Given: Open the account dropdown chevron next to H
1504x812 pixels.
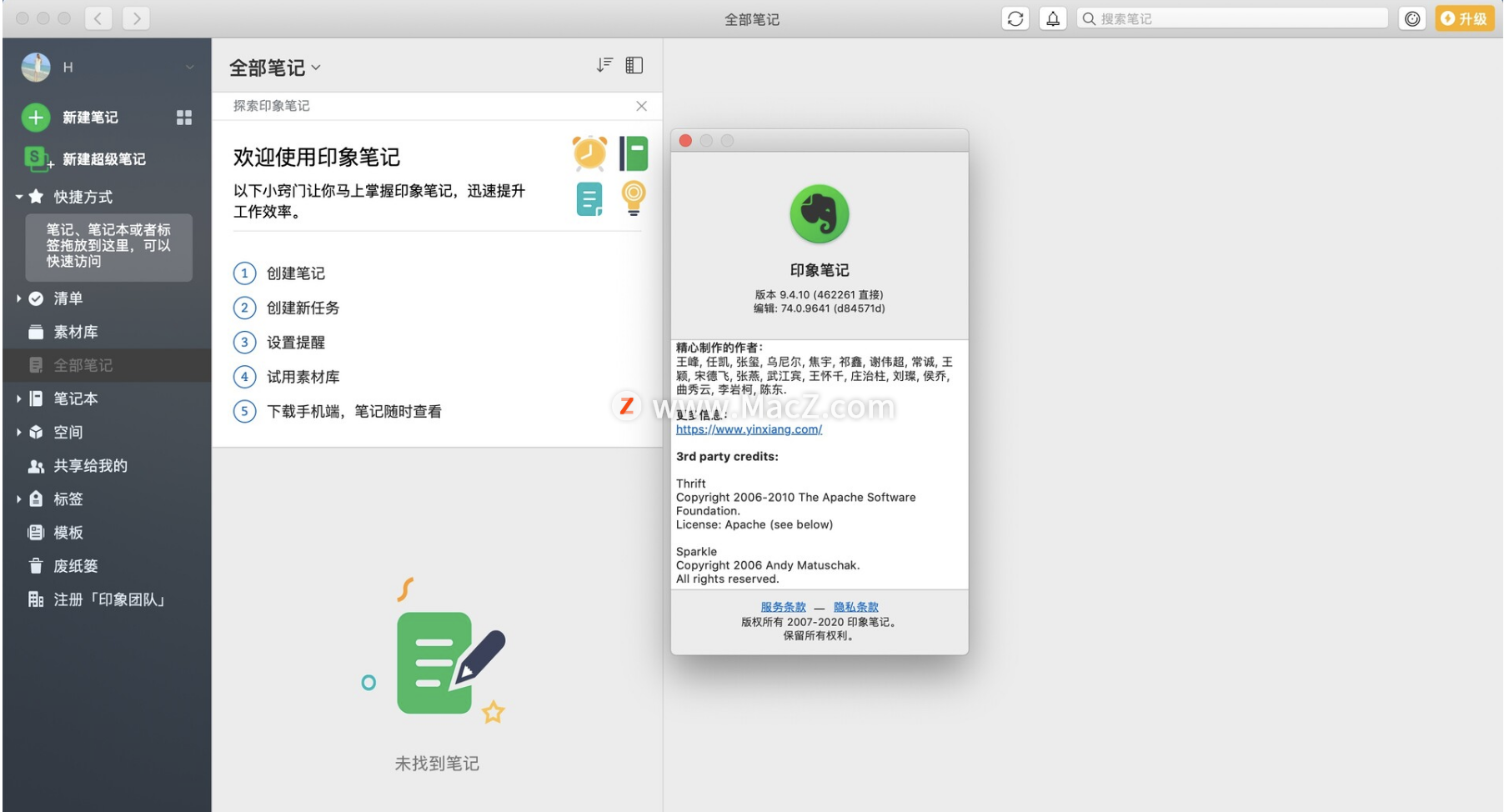Looking at the screenshot, I should point(190,68).
